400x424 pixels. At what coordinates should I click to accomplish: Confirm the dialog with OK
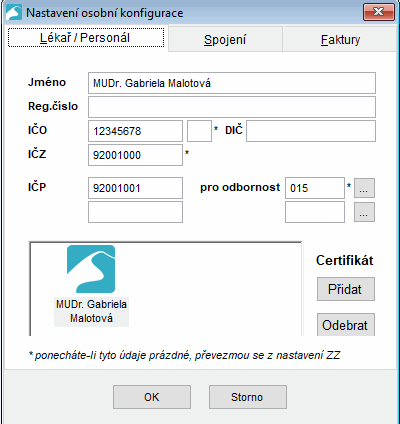[152, 397]
